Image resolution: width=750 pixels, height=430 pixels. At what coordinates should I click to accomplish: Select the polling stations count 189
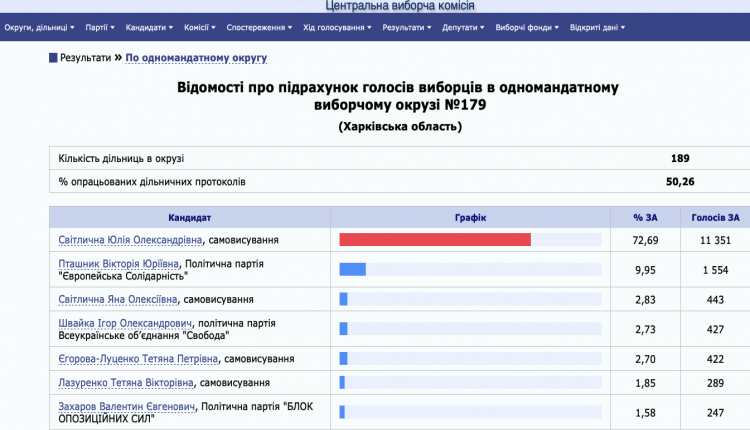pos(680,158)
